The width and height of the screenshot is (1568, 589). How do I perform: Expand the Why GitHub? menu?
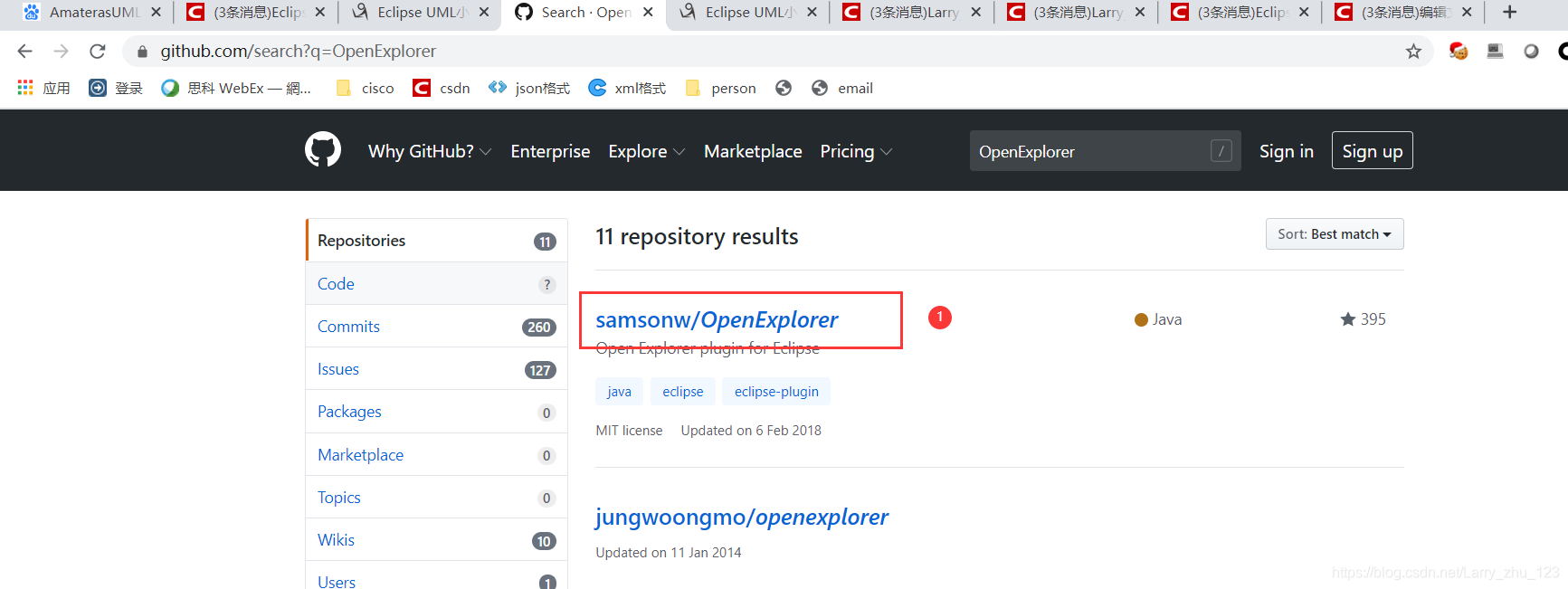click(x=430, y=151)
